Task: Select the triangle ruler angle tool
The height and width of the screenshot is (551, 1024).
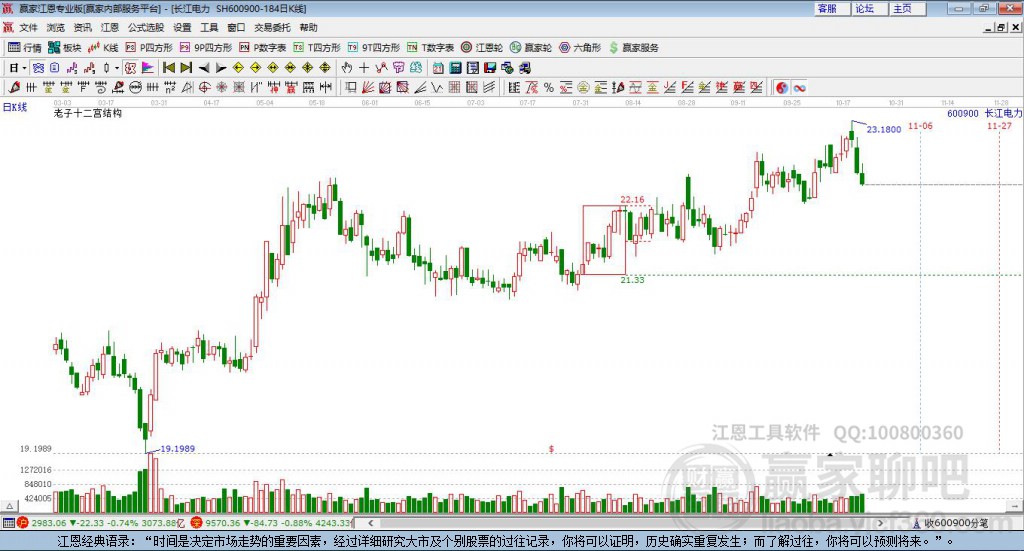Action: 187,87
